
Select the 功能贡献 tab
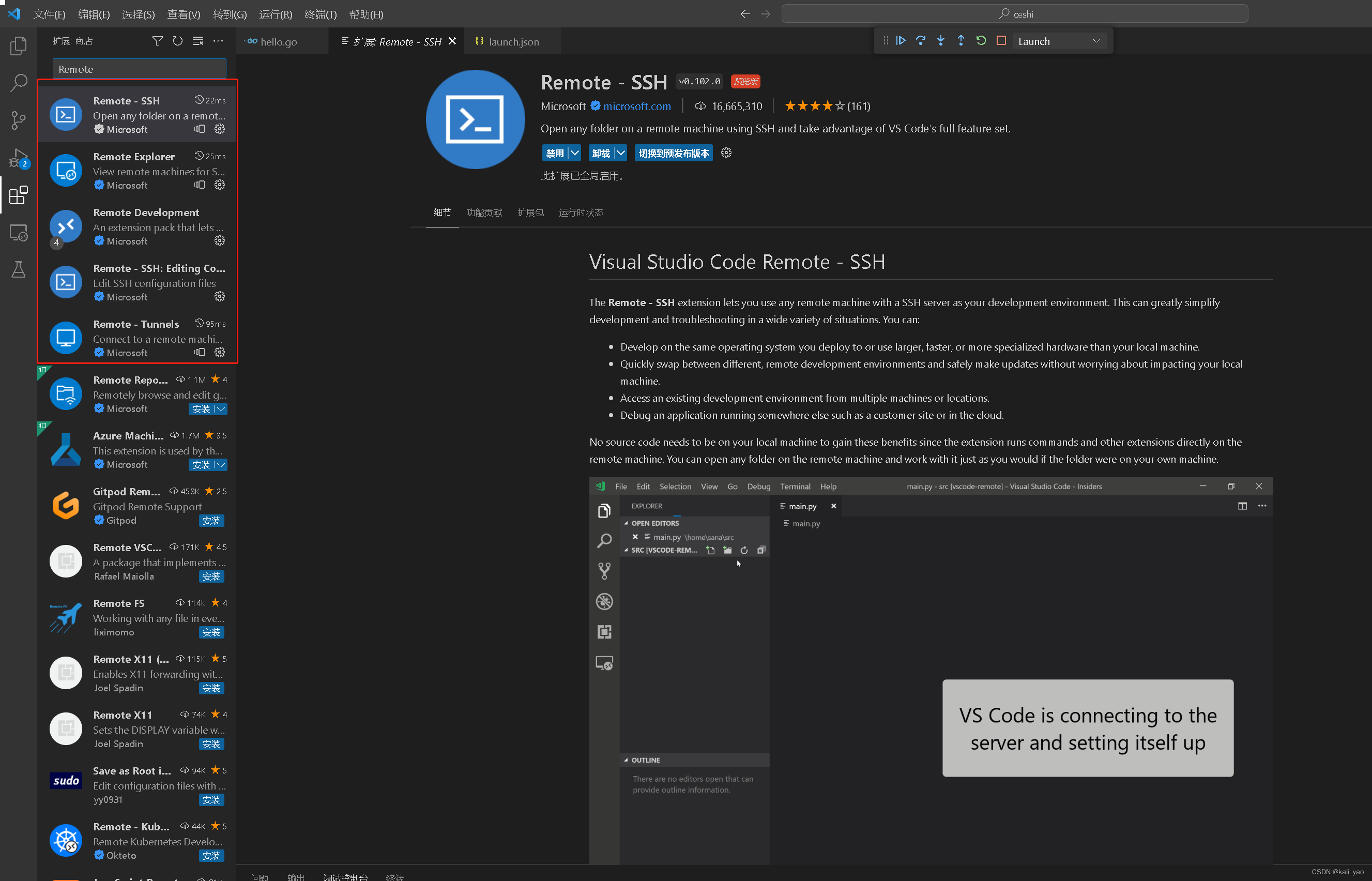point(484,213)
